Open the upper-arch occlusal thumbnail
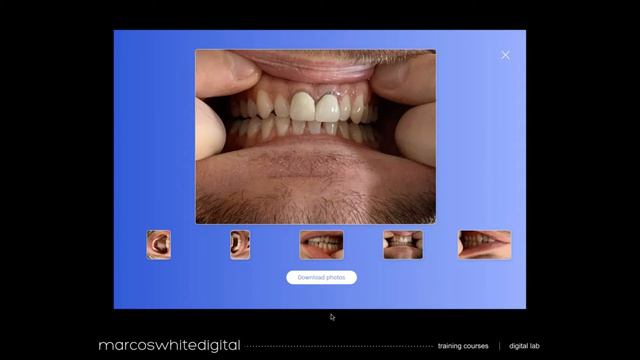Screen dimensions: 640x360 159,245
